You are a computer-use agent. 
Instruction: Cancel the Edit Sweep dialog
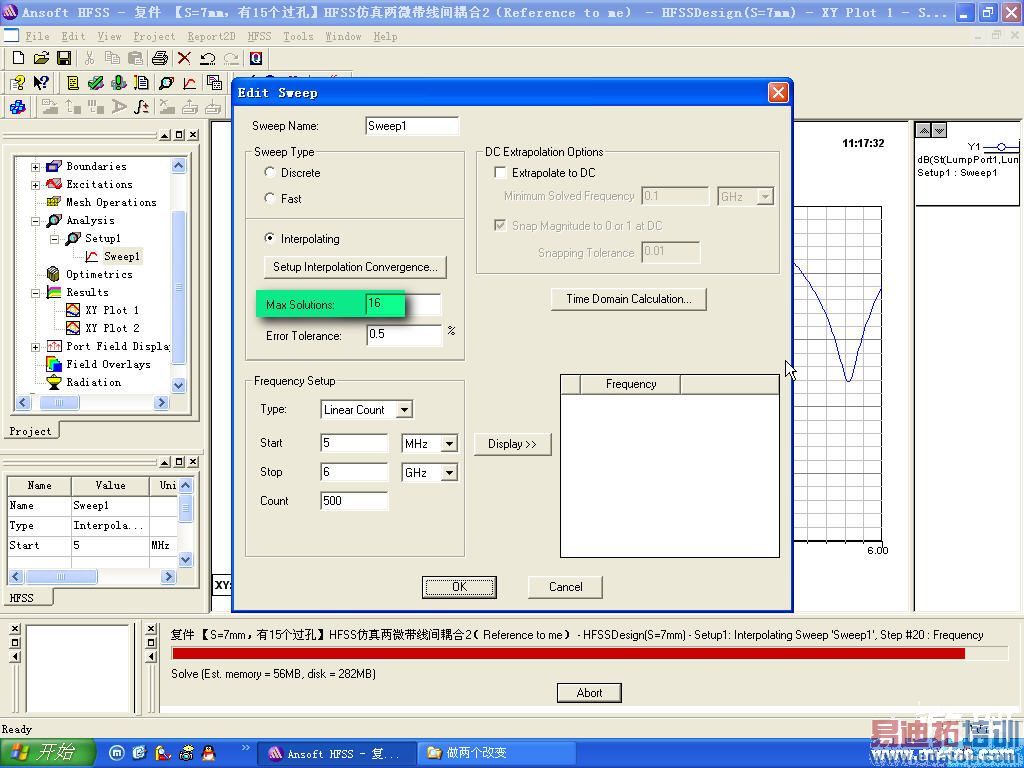566,586
